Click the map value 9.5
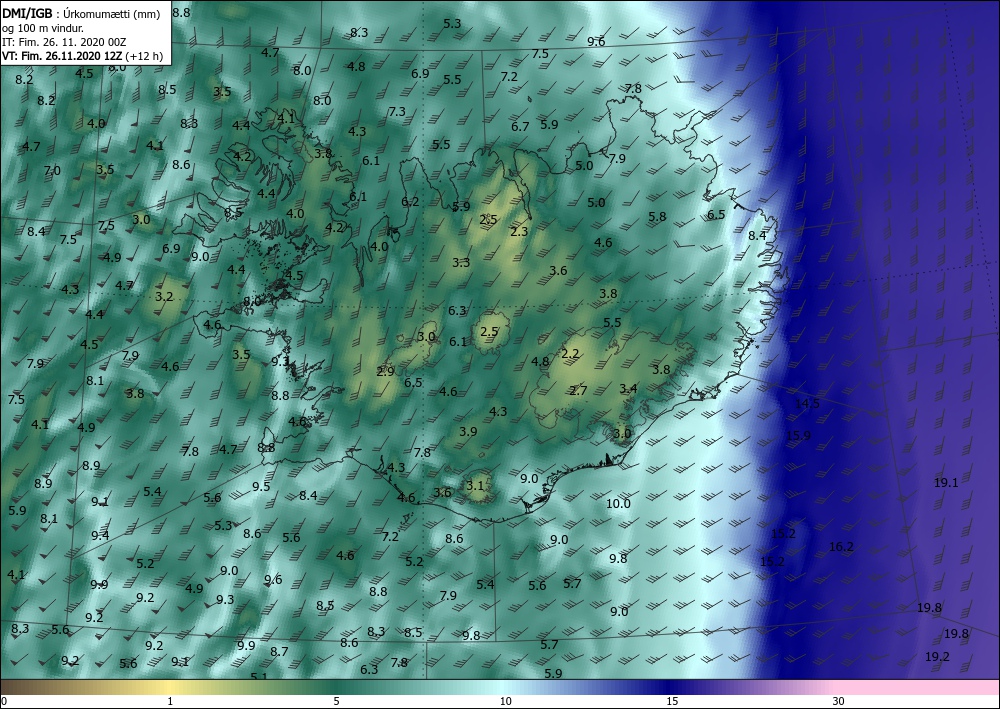Screen dimensions: 1000x709 (261, 486)
